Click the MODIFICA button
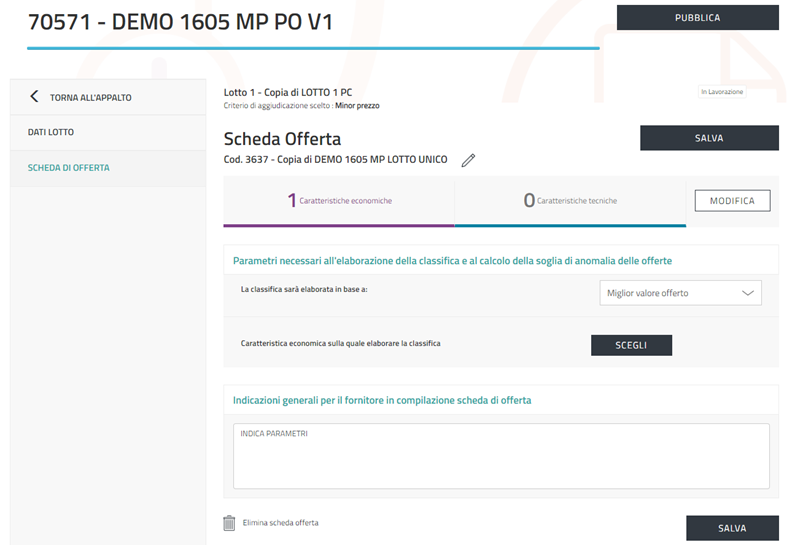The width and height of the screenshot is (803, 545). point(732,201)
